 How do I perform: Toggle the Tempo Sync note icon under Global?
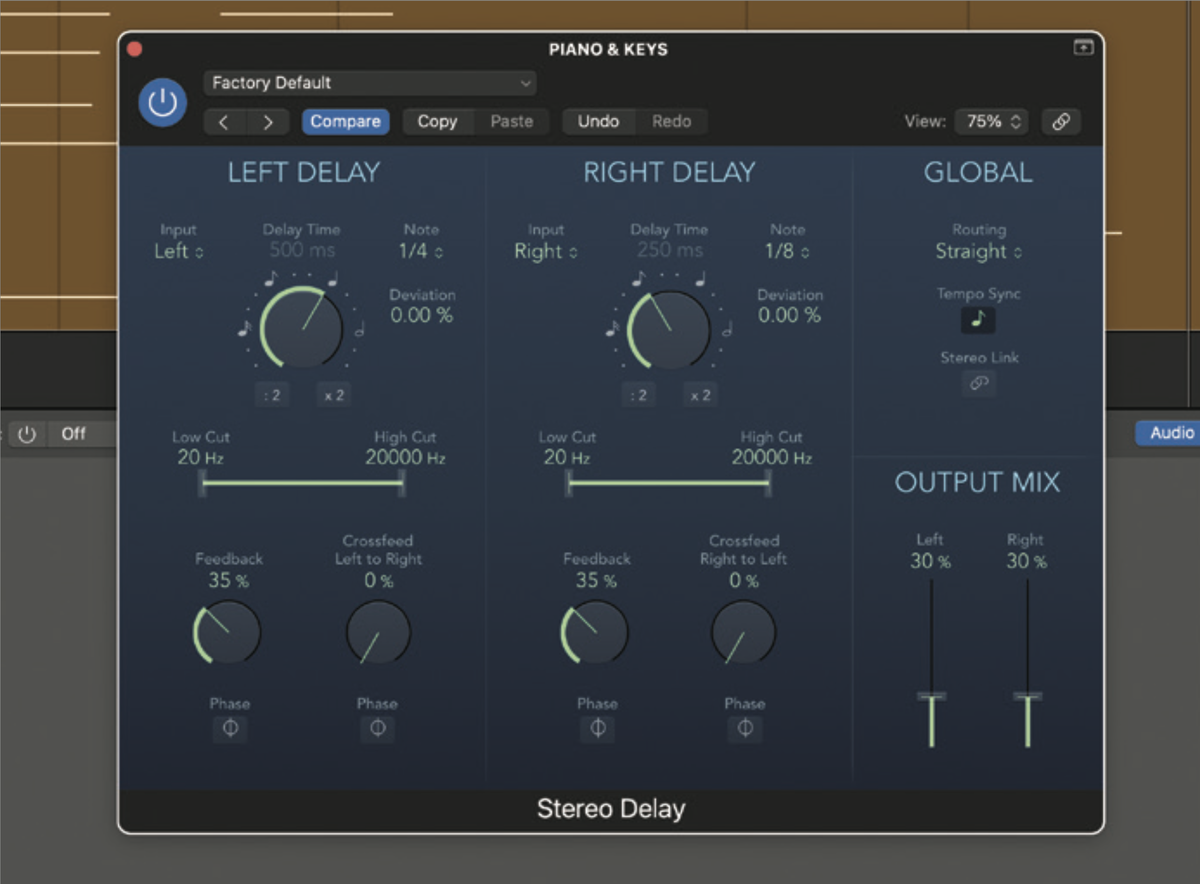pyautogui.click(x=978, y=320)
